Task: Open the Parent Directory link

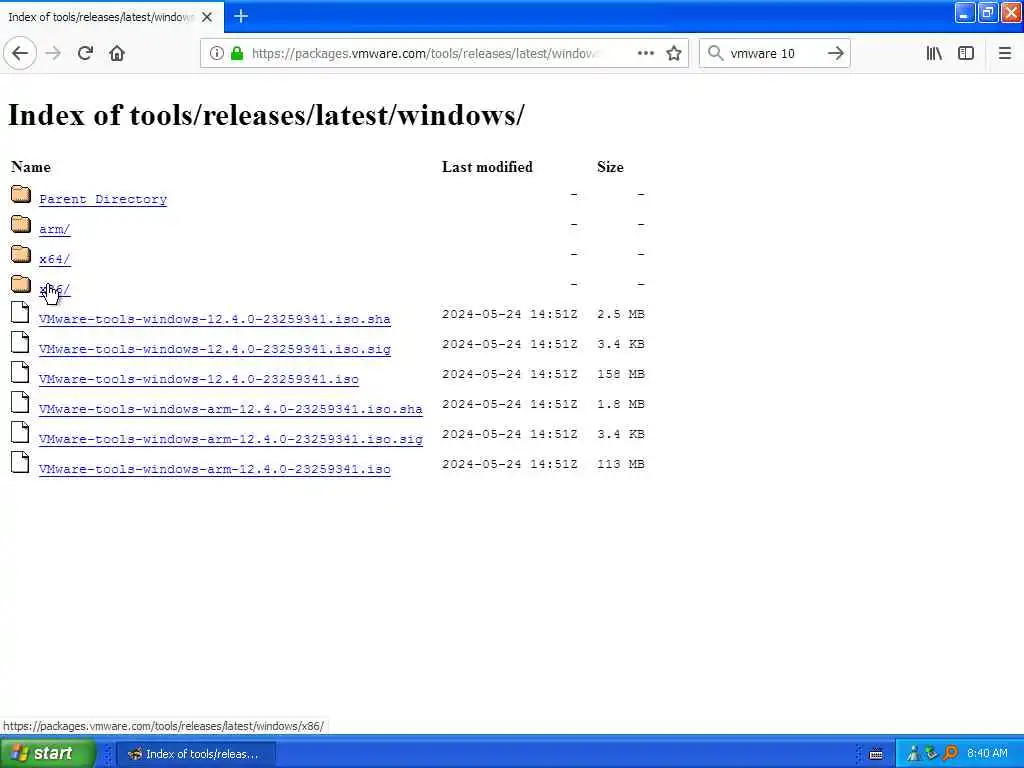Action: (103, 199)
